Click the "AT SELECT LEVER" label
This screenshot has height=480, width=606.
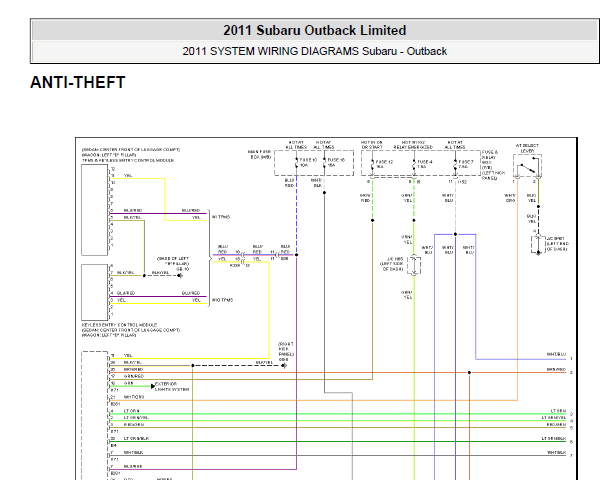pos(527,148)
